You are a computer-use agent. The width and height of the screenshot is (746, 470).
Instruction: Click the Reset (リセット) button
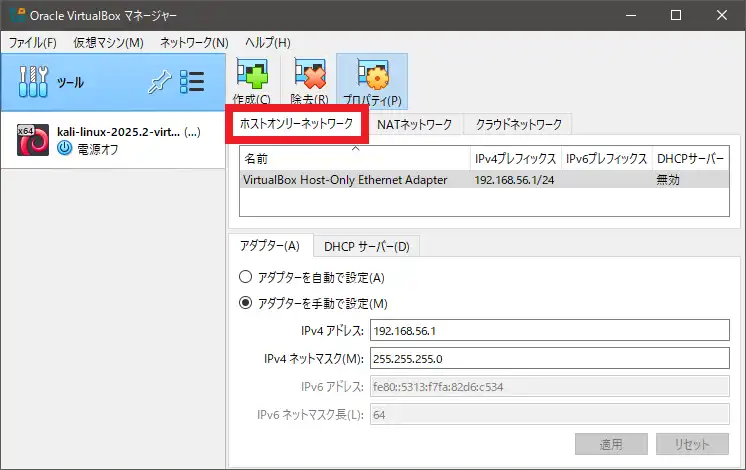click(692, 444)
